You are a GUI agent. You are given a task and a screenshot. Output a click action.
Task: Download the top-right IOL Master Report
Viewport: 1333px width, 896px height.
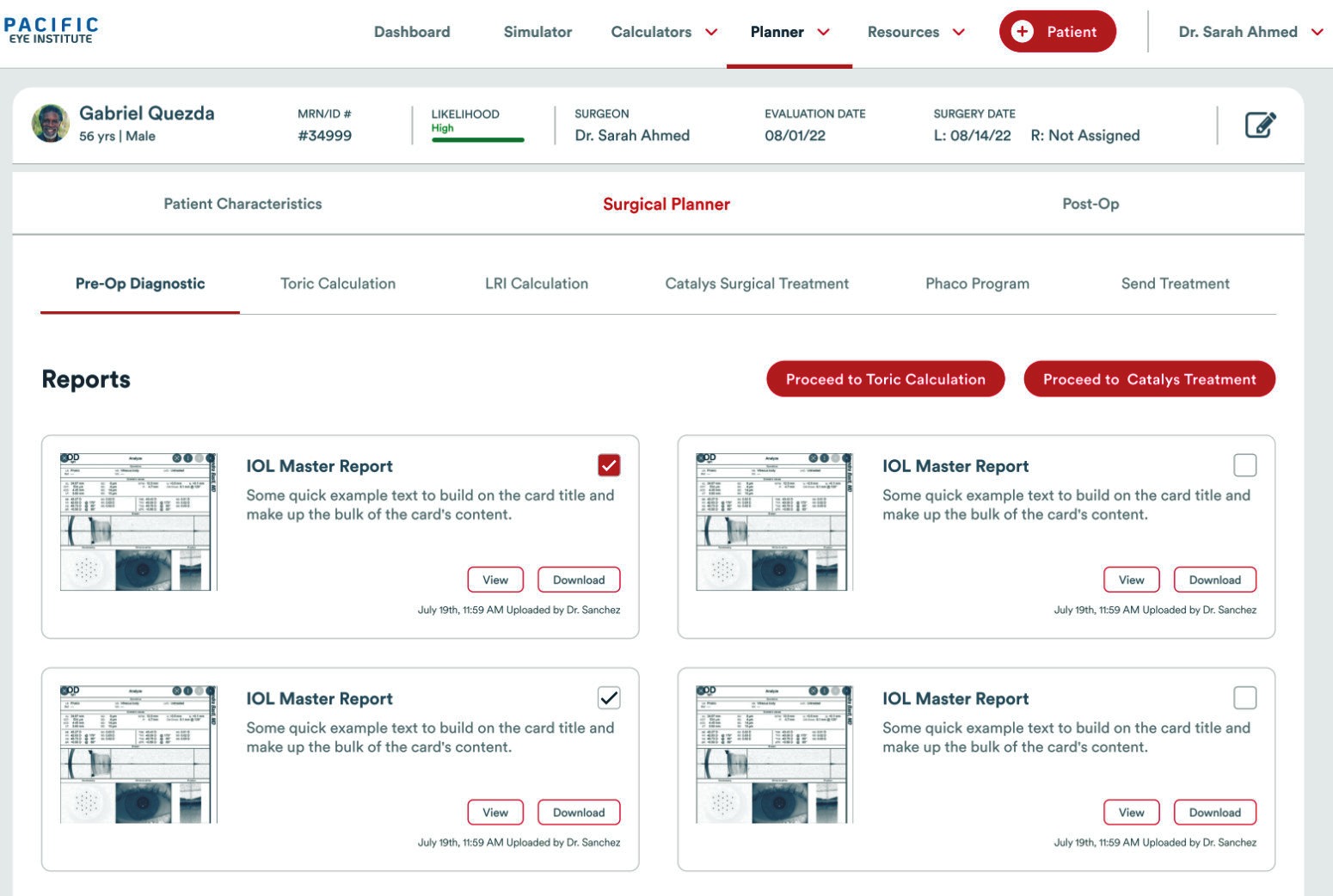pyautogui.click(x=1214, y=580)
